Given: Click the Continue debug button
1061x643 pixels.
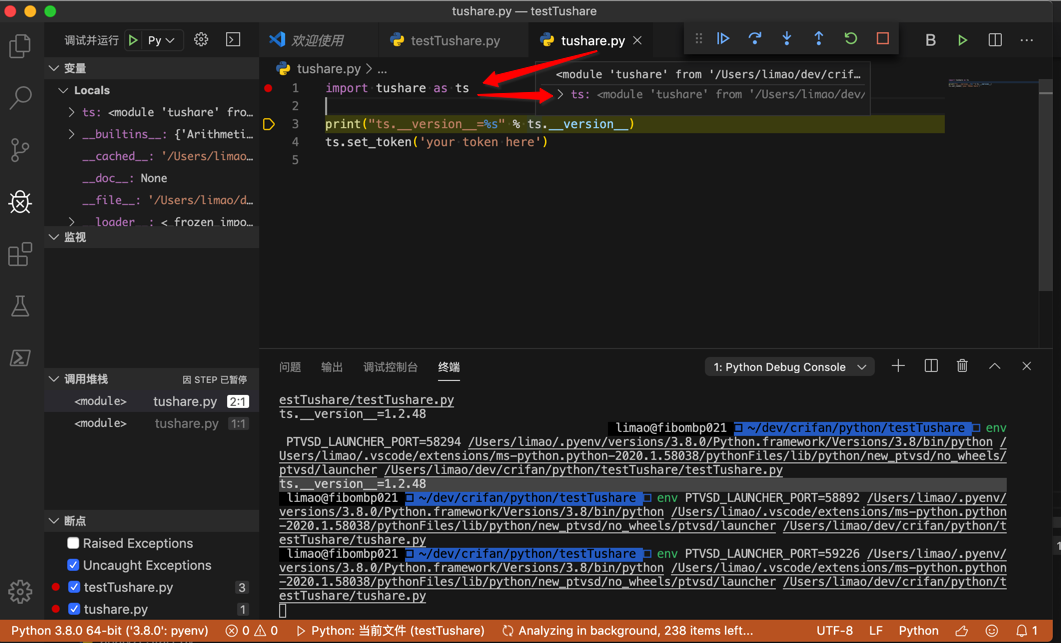Looking at the screenshot, I should coord(723,39).
